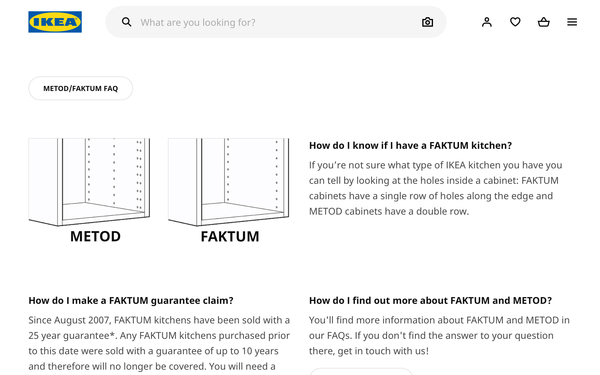The width and height of the screenshot is (600, 375).
Task: Click the search magnifier icon
Action: (x=127, y=22)
